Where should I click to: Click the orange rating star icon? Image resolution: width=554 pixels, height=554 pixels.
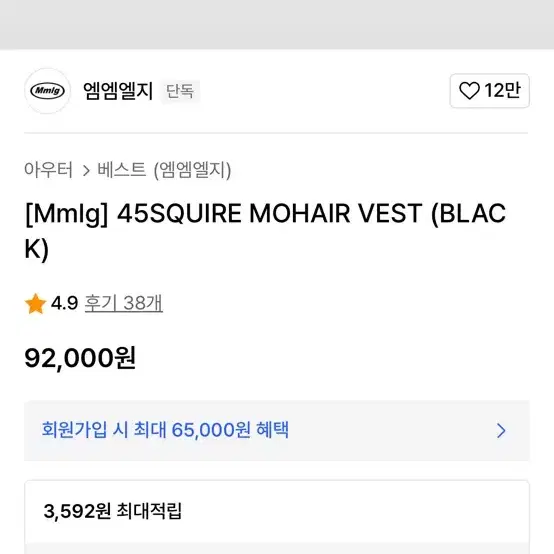tap(35, 303)
